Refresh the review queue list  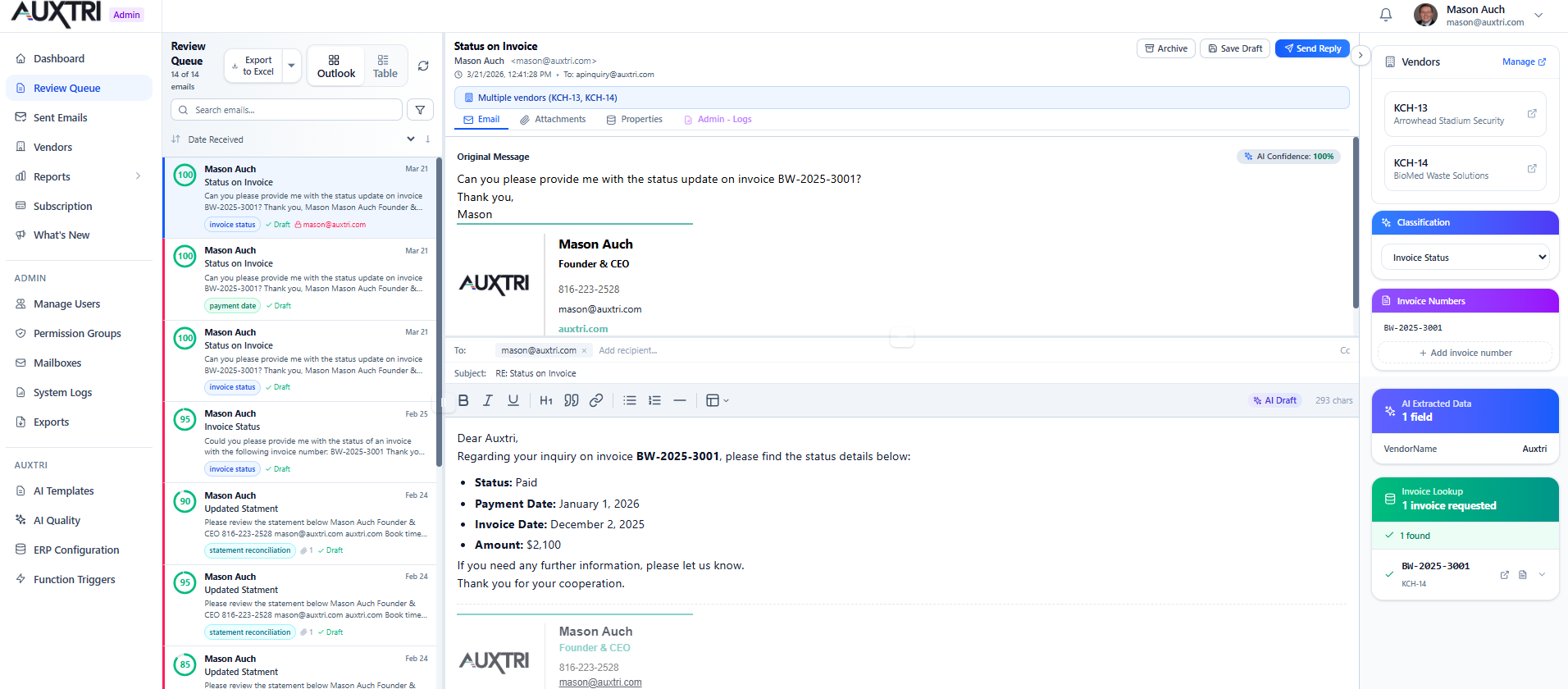click(x=423, y=66)
